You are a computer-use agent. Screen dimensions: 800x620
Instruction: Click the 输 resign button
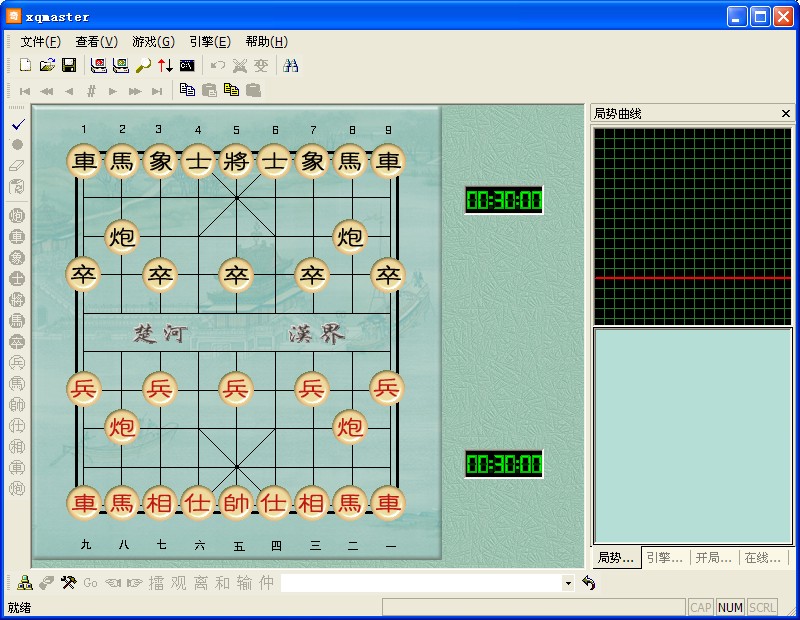click(x=244, y=583)
